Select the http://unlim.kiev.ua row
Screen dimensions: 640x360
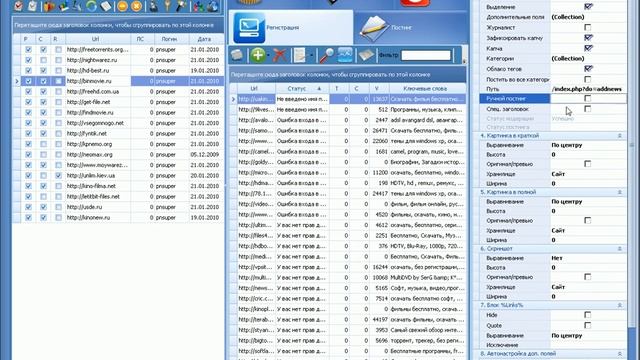tap(118, 176)
